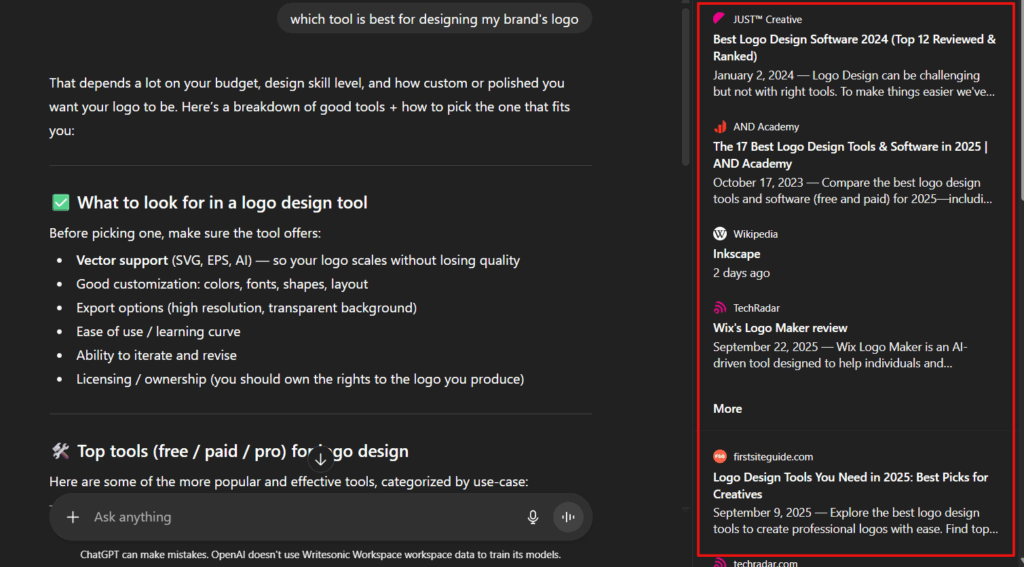The width and height of the screenshot is (1024, 567).
Task: Open Logo Design Tools You Need in 2025 link
Action: point(850,485)
